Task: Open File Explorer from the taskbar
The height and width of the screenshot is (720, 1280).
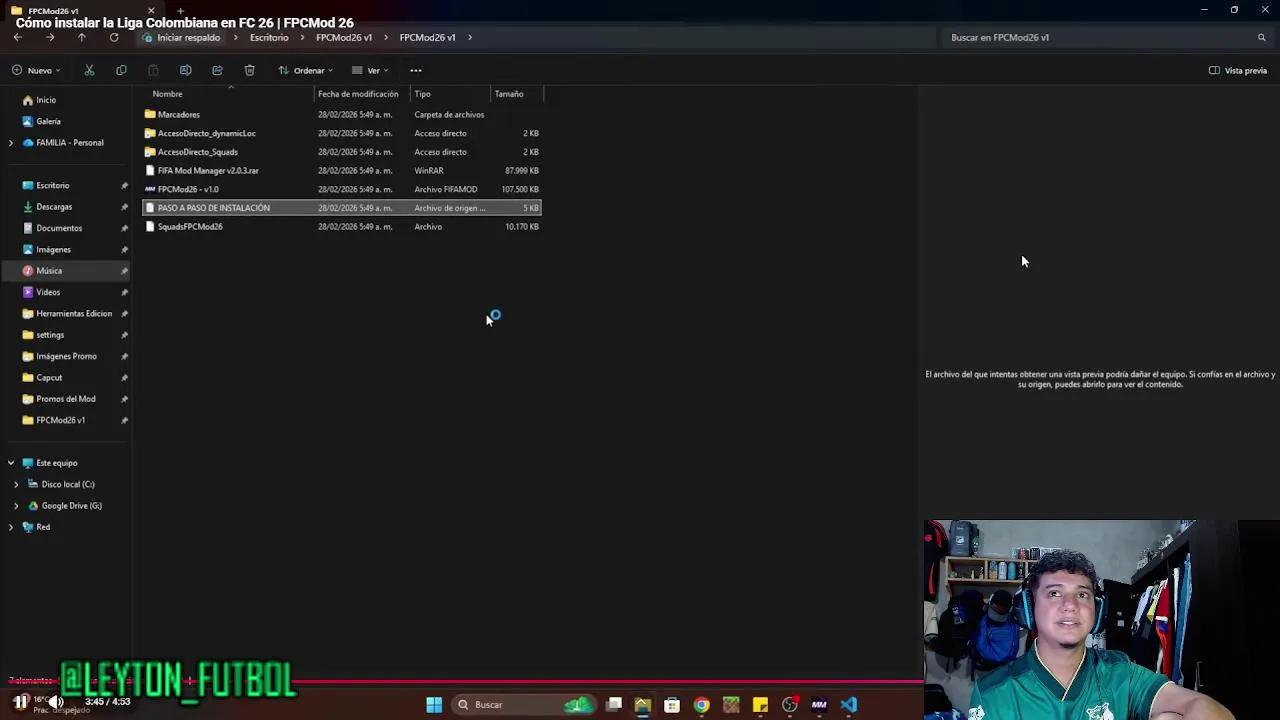Action: [x=643, y=705]
